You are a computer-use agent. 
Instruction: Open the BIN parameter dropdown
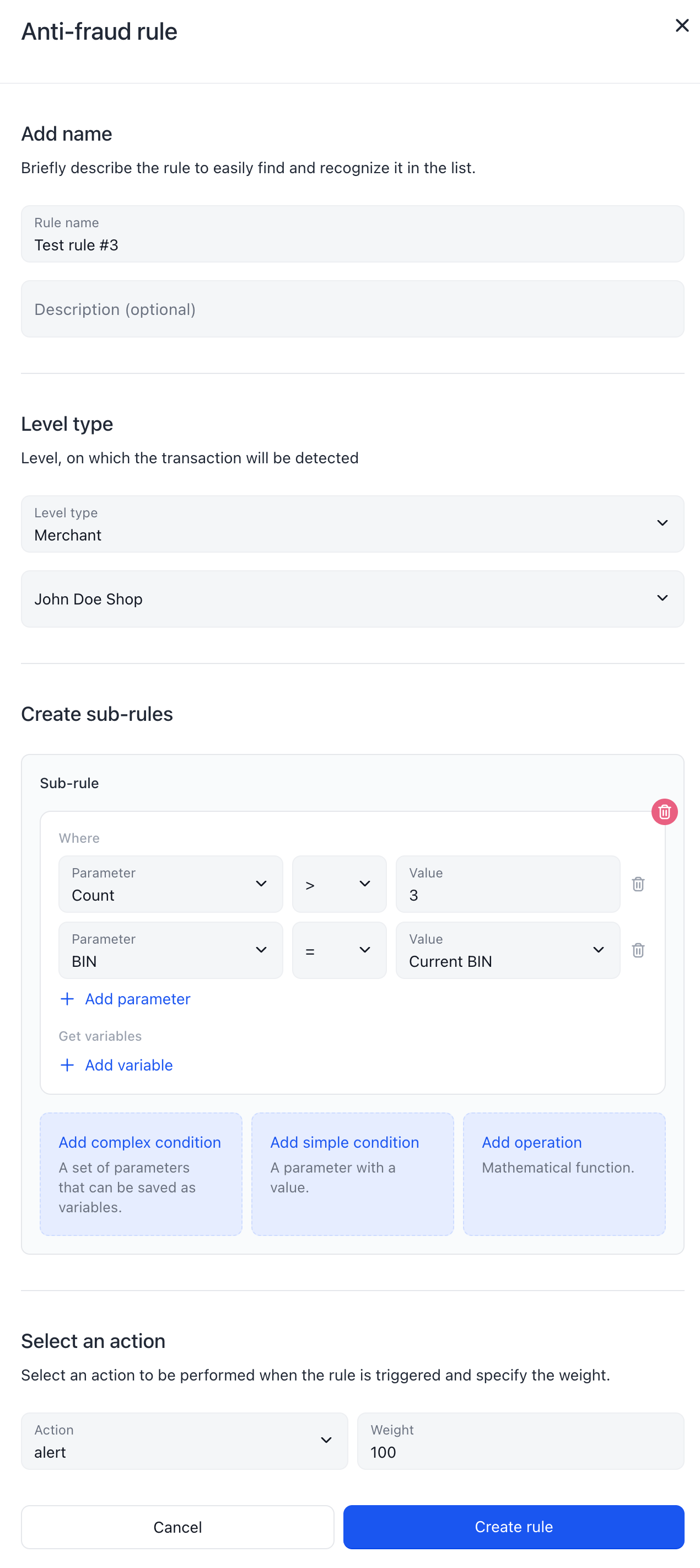tap(171, 950)
